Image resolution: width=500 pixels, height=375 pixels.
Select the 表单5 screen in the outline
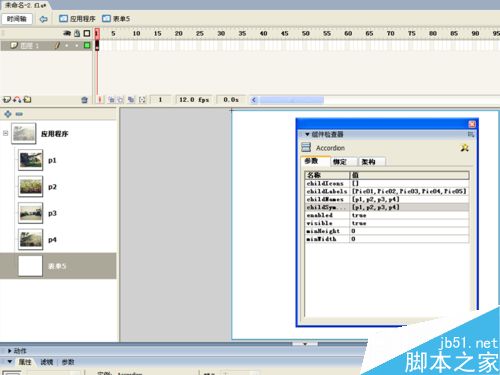(x=58, y=266)
